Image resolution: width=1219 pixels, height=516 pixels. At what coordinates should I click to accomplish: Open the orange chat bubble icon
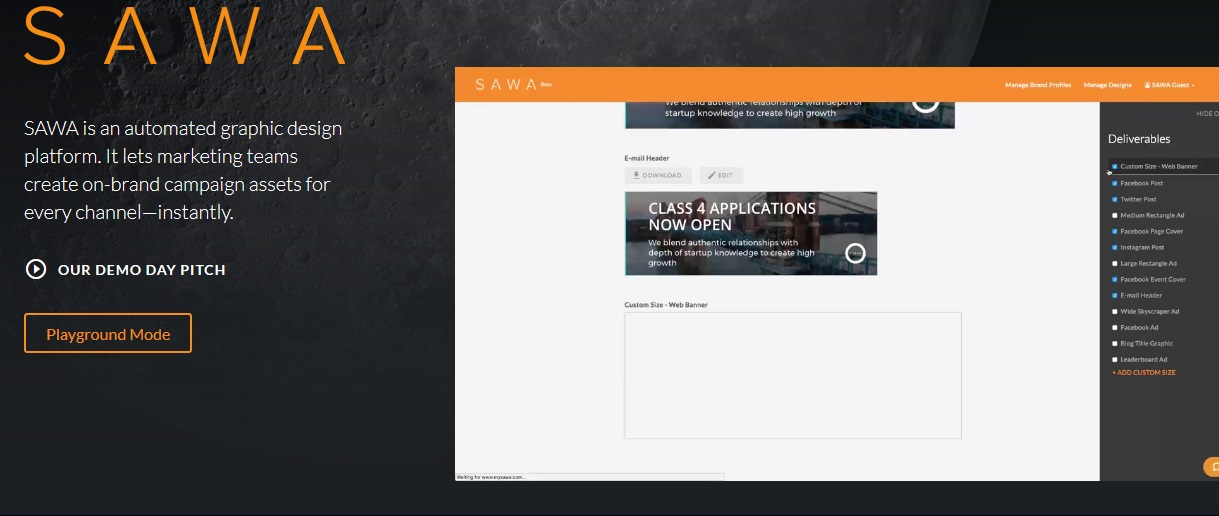[x=1211, y=466]
